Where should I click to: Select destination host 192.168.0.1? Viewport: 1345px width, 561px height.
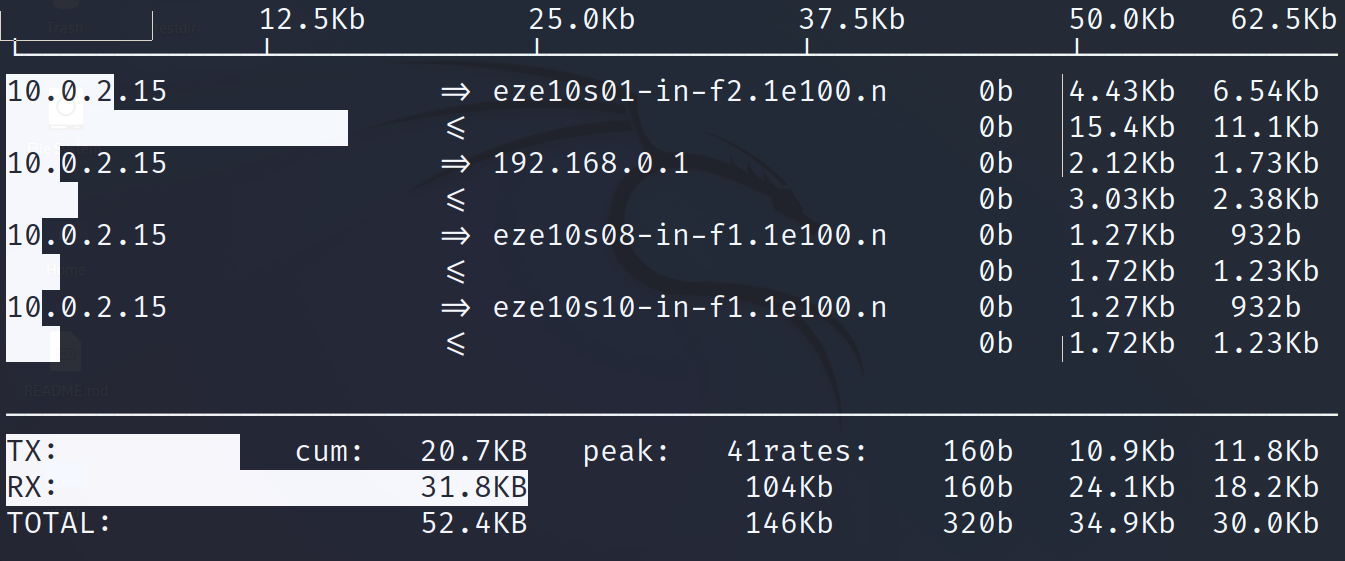pyautogui.click(x=591, y=164)
